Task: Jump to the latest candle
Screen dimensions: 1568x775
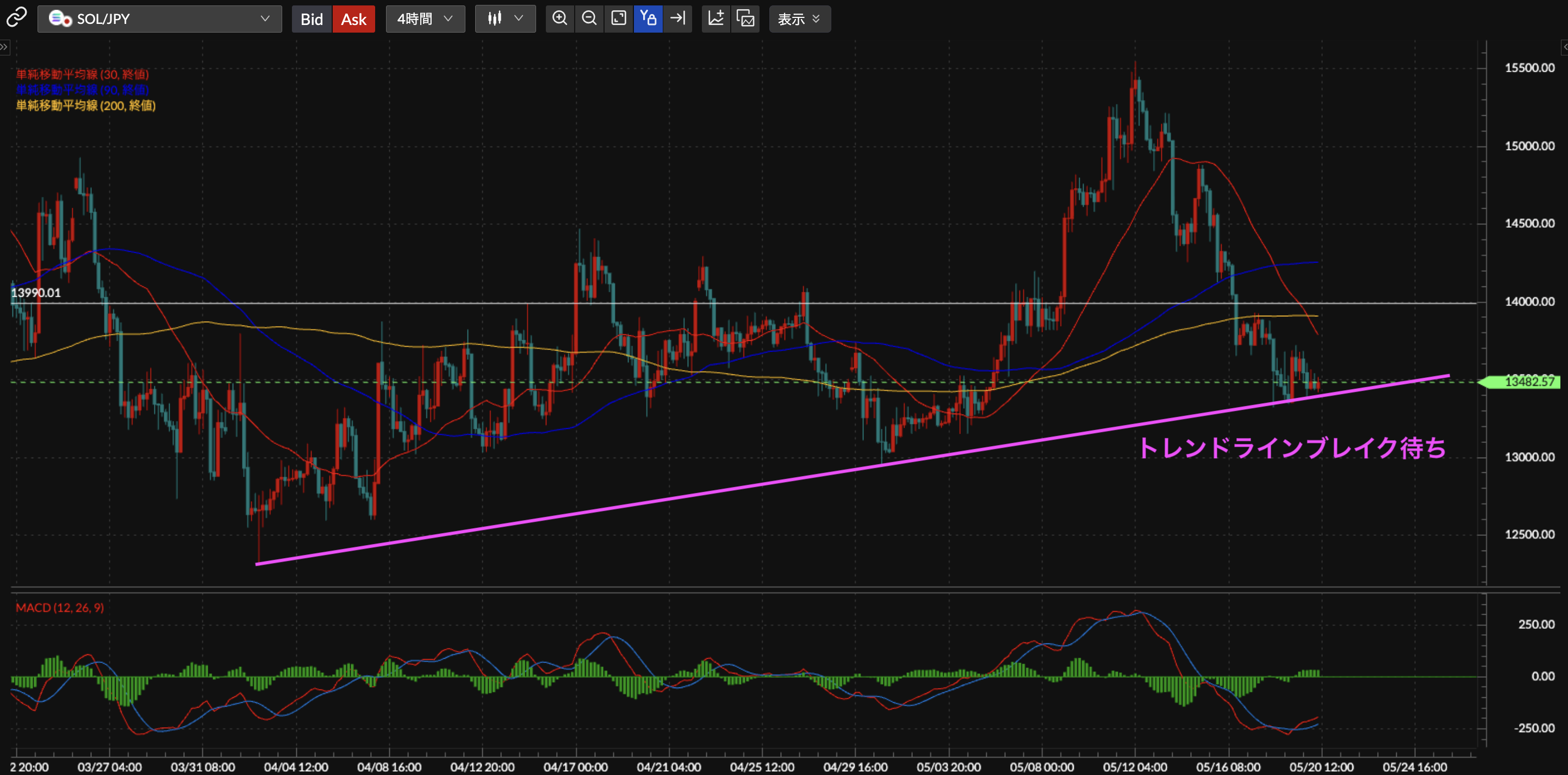Action: (x=677, y=19)
